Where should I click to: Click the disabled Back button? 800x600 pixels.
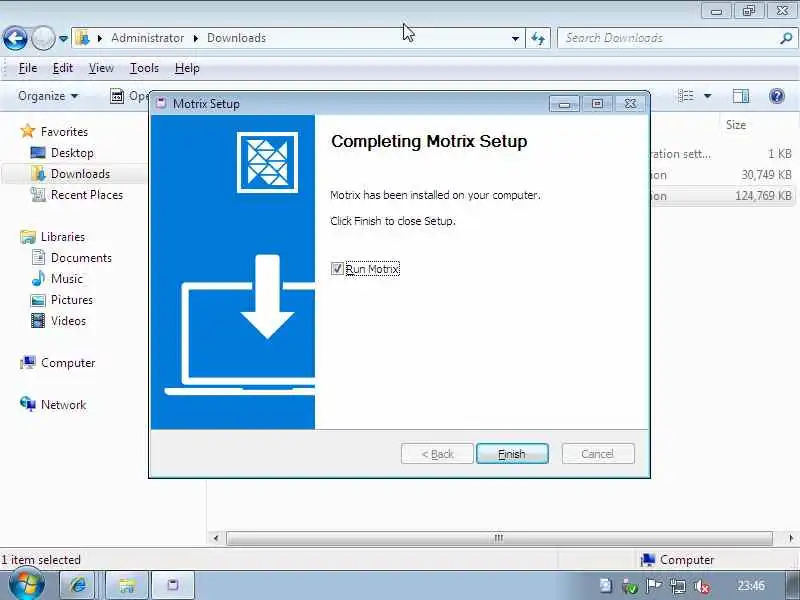437,454
